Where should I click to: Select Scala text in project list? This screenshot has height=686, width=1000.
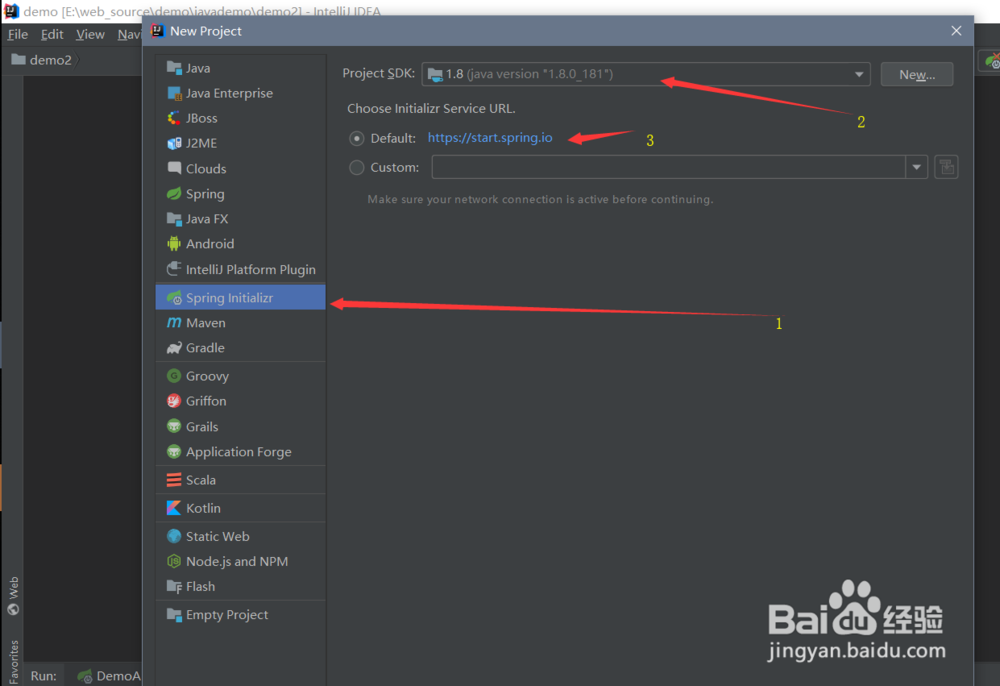pyautogui.click(x=200, y=480)
